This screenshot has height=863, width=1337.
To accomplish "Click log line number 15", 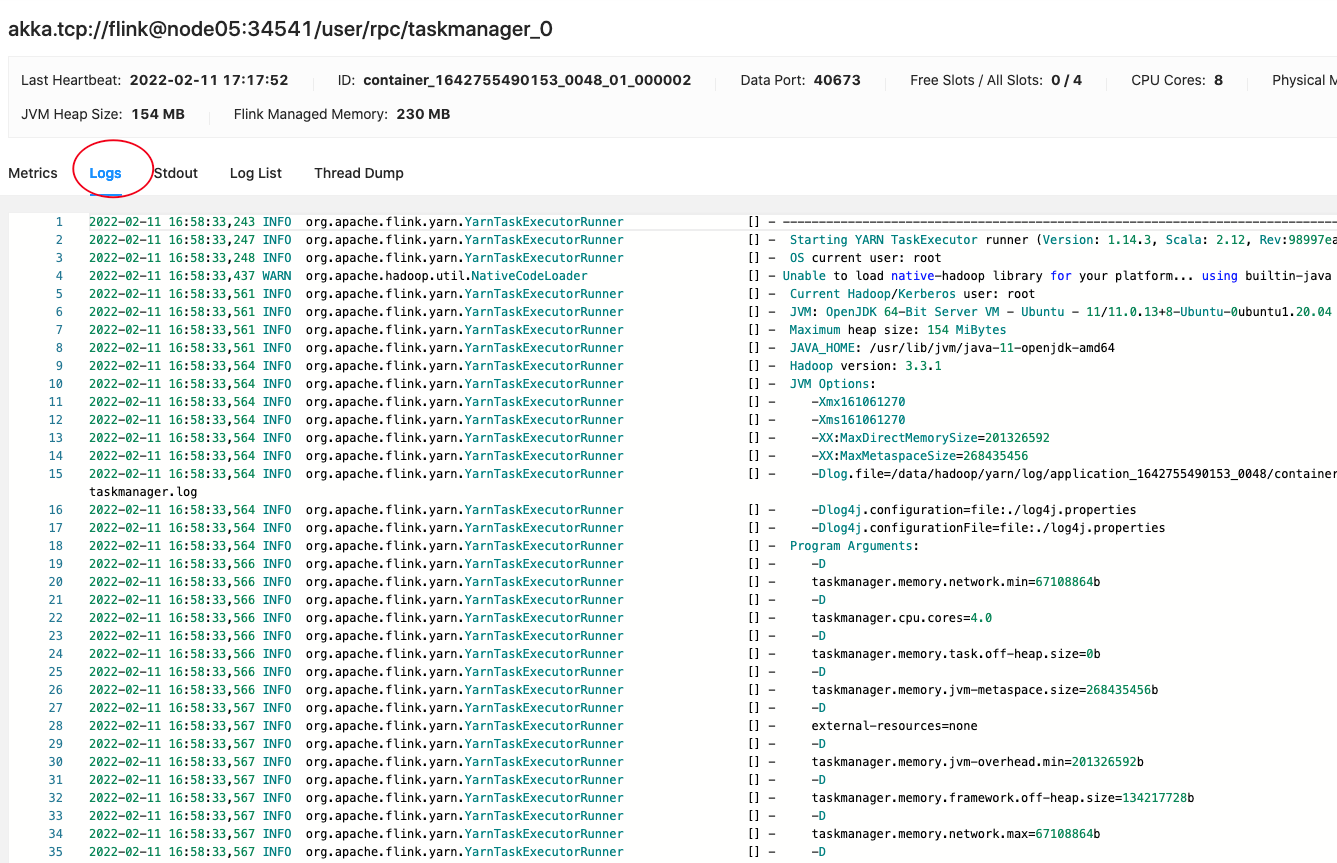I will (56, 474).
